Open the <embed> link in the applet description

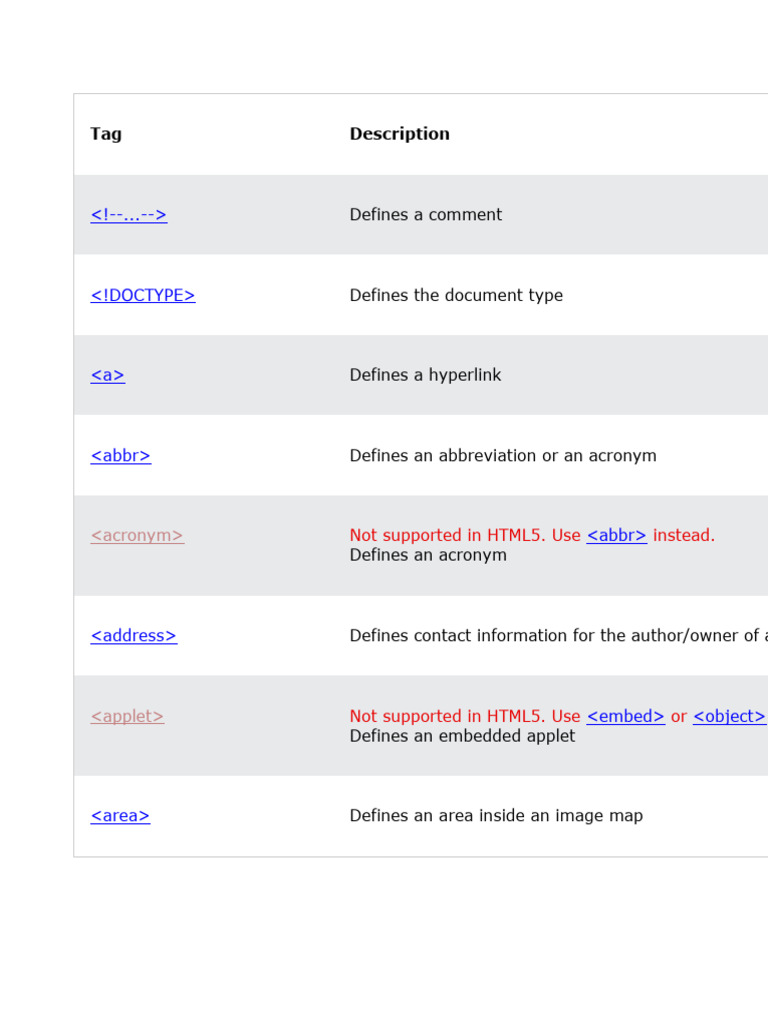click(625, 716)
